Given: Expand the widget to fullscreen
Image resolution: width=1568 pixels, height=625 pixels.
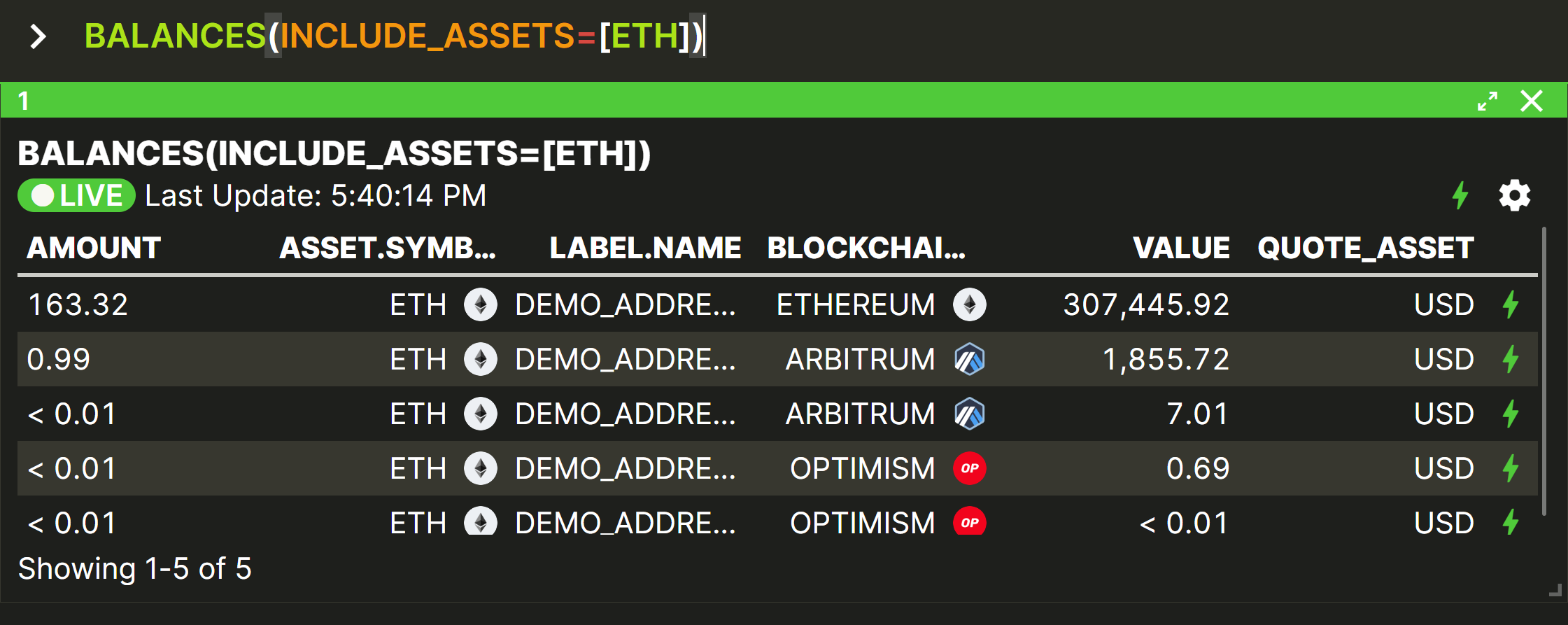Looking at the screenshot, I should pos(1488,101).
